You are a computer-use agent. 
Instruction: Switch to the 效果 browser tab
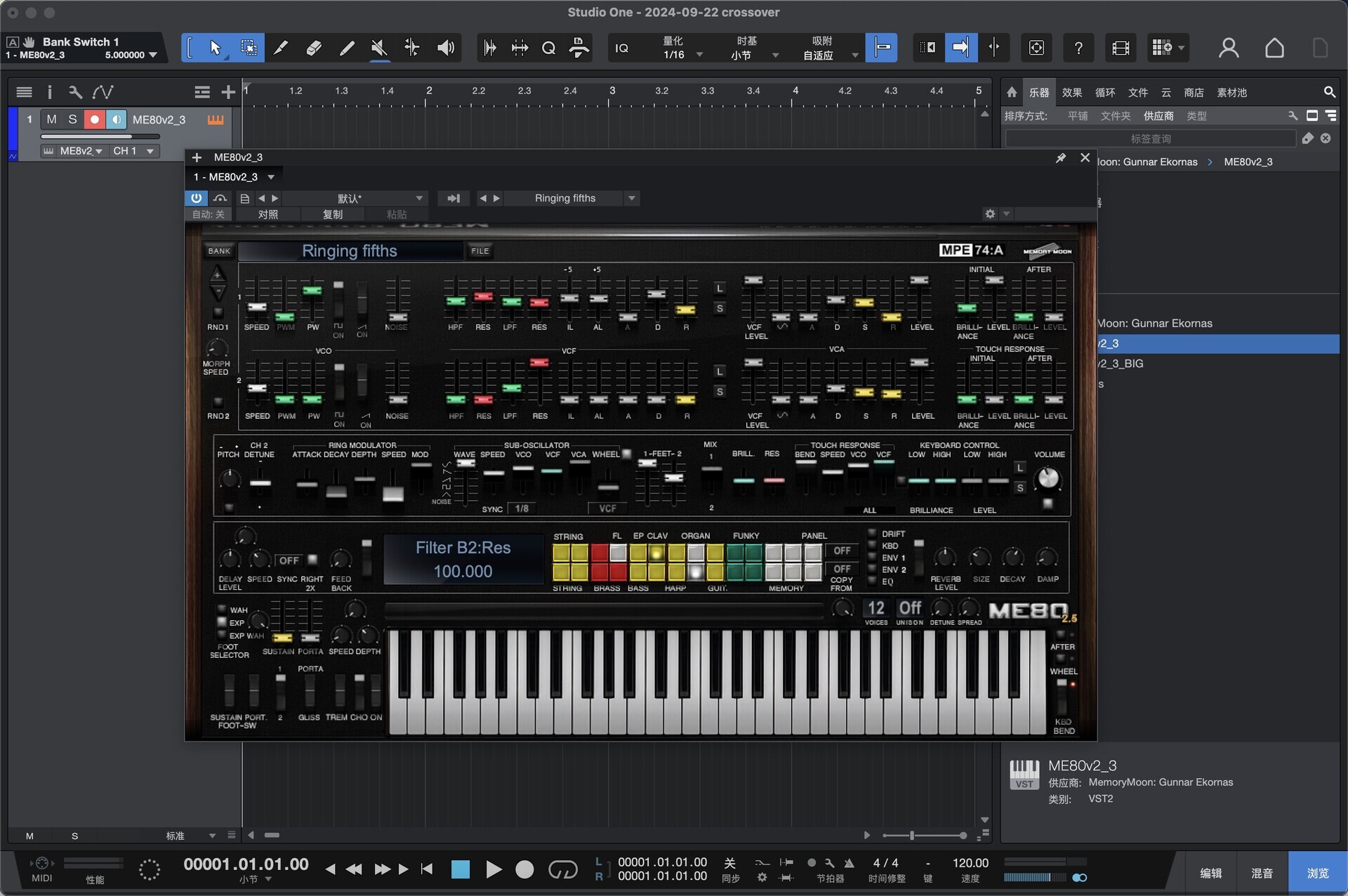[1071, 93]
